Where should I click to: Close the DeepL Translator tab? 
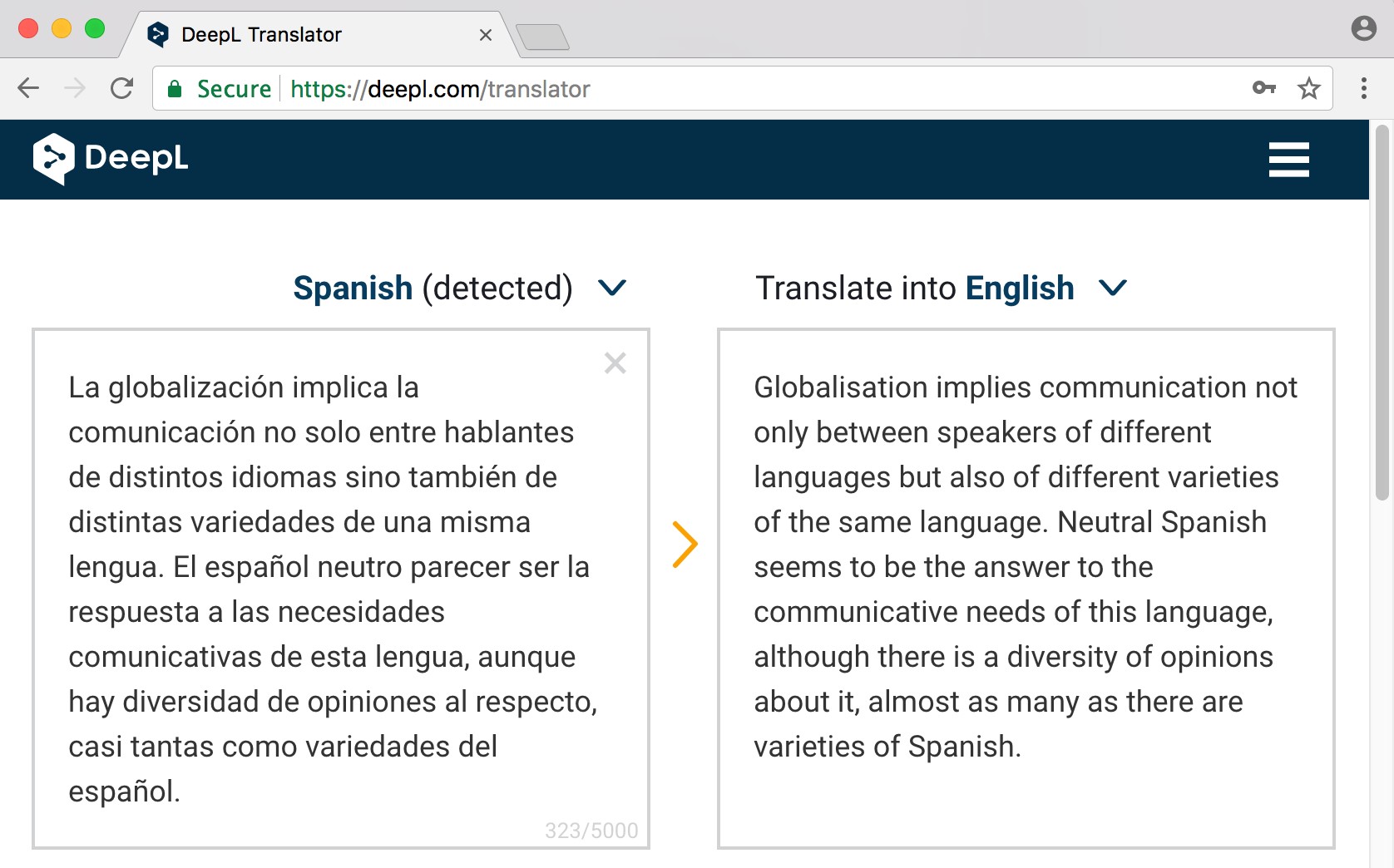pyautogui.click(x=486, y=35)
